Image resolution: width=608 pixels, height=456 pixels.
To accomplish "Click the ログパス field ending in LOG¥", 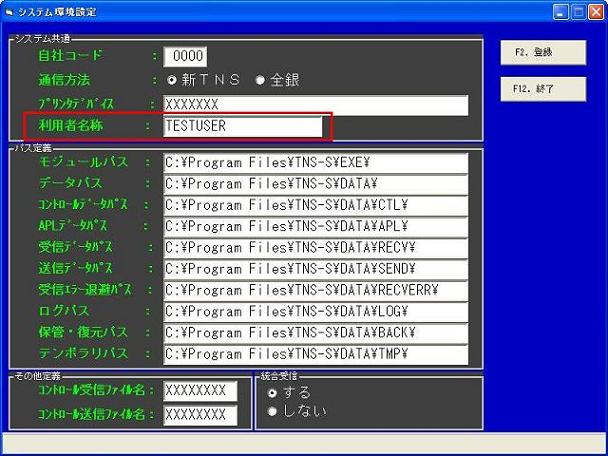I will pos(316,312).
